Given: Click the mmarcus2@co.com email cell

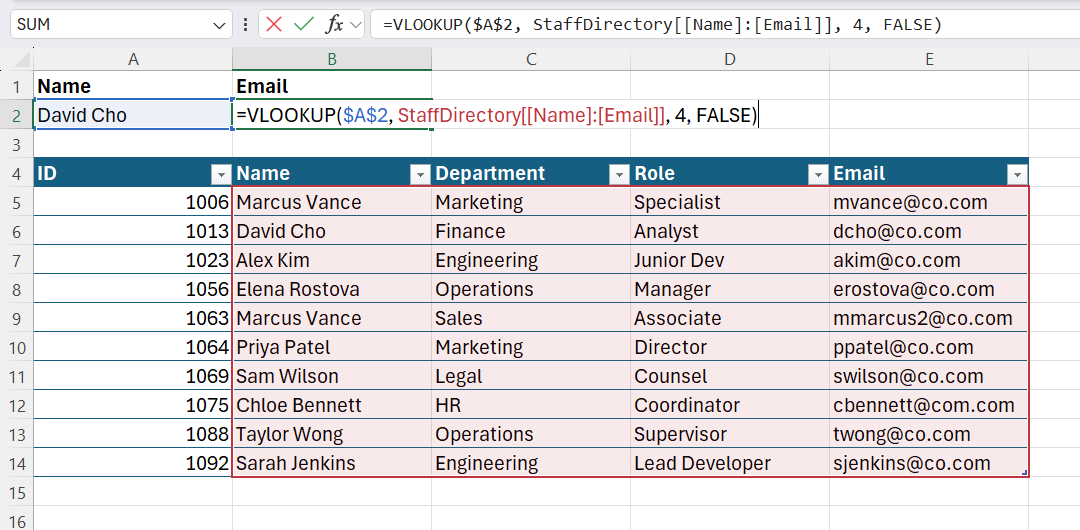Looking at the screenshot, I should (x=929, y=318).
